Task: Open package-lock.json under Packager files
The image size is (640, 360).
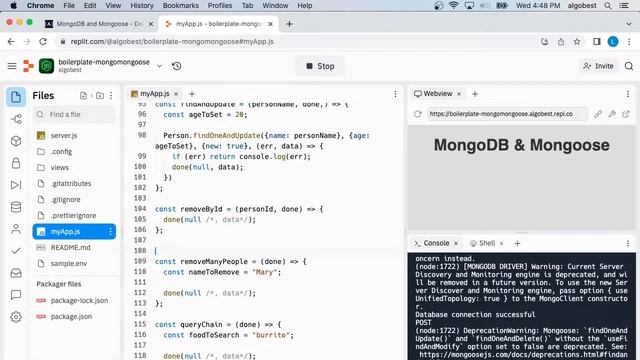Action: click(x=74, y=300)
